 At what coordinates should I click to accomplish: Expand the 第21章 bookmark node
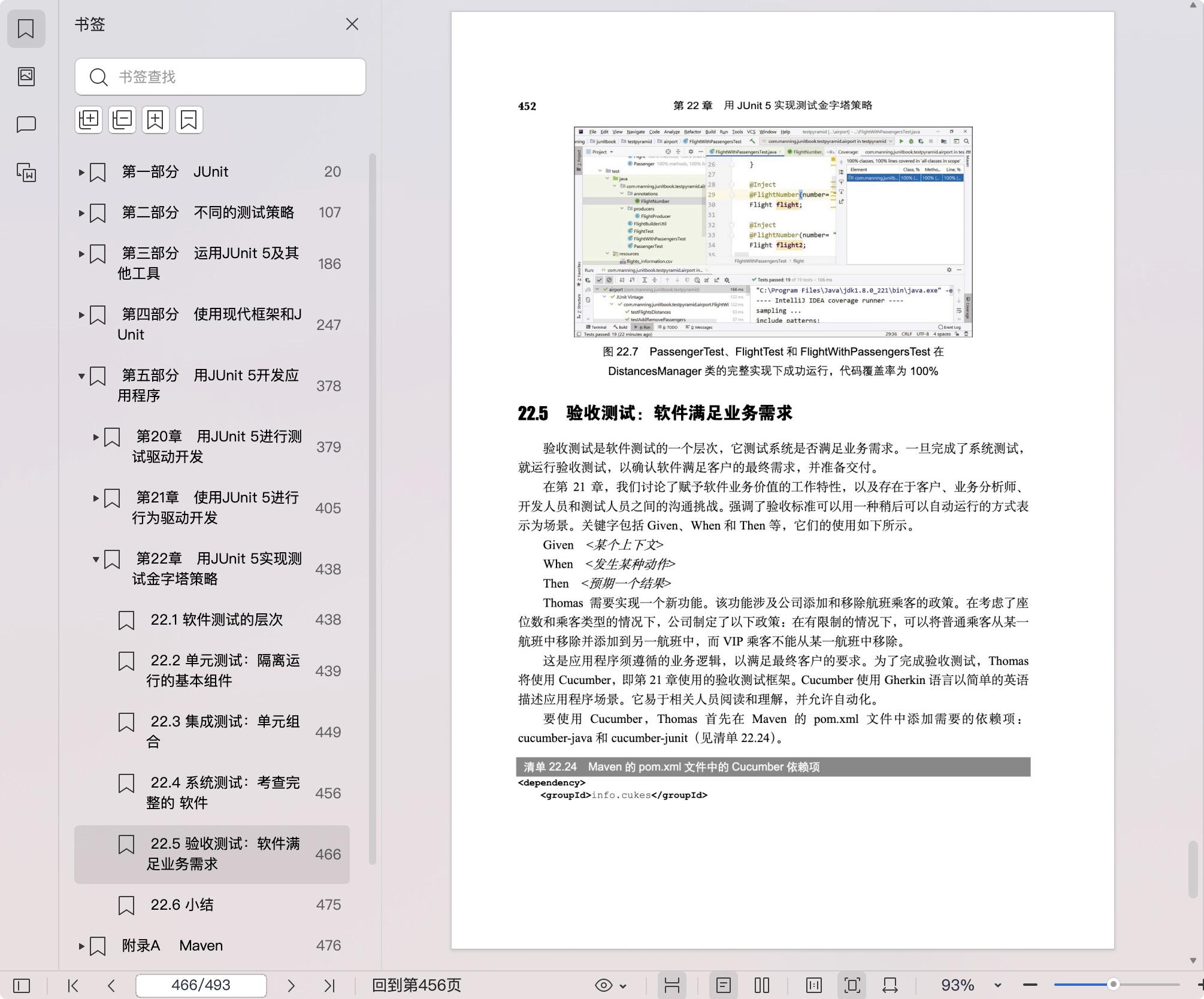(96, 498)
